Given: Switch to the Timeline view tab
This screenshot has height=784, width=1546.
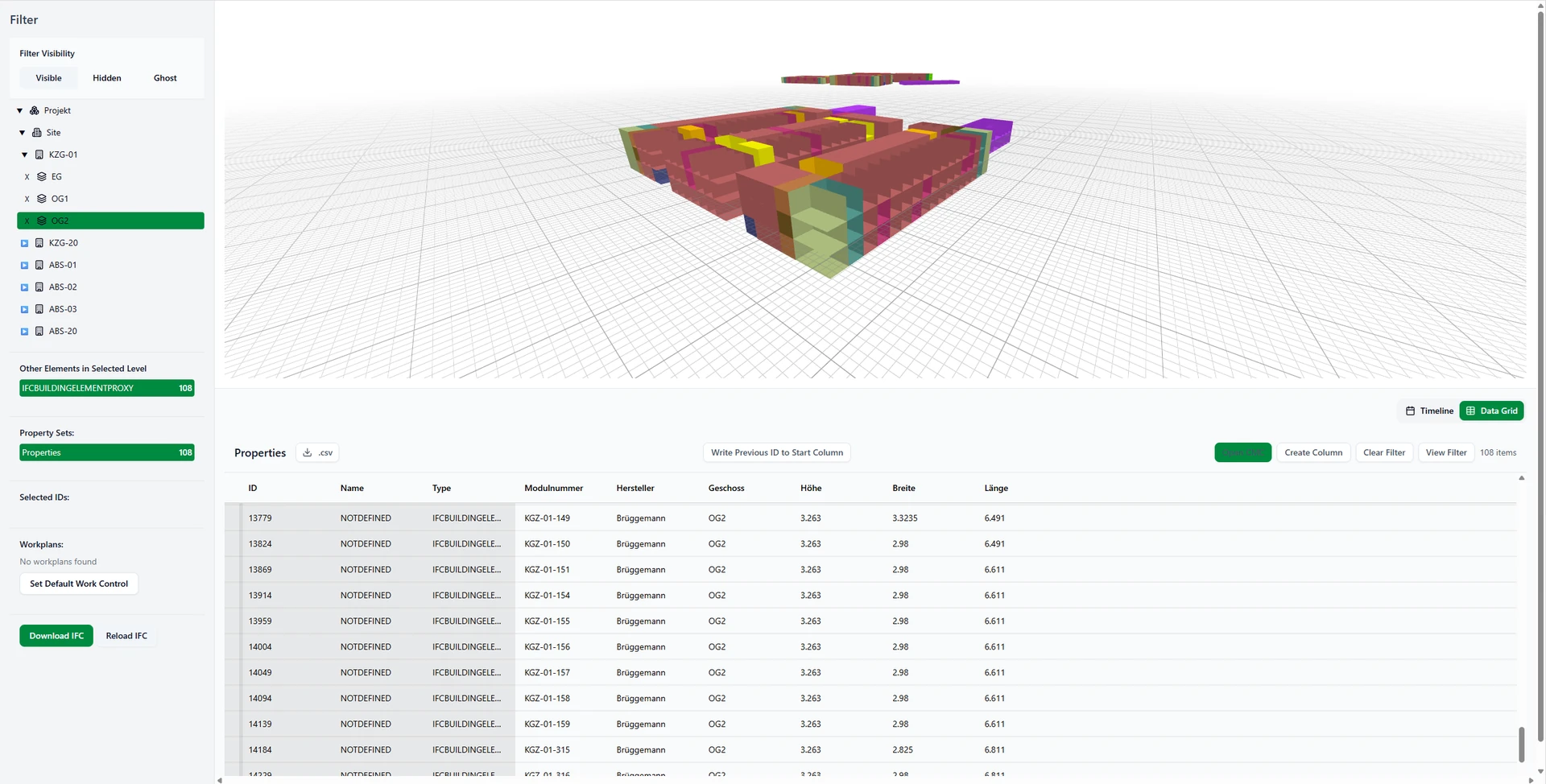Looking at the screenshot, I should (x=1429, y=411).
